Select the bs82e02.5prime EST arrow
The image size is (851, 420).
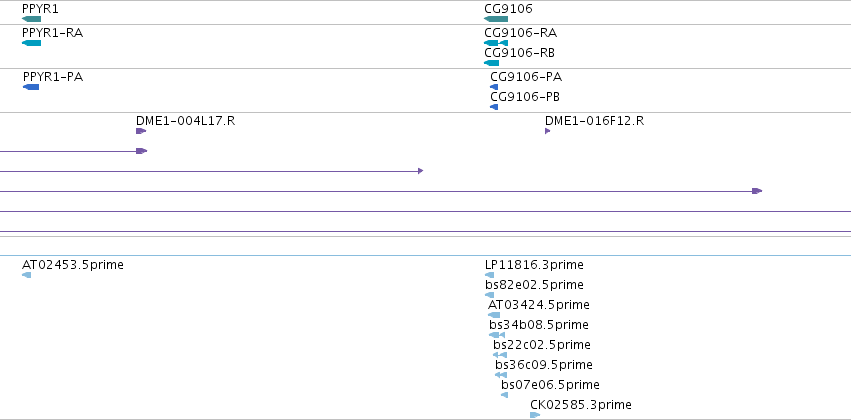coord(490,295)
